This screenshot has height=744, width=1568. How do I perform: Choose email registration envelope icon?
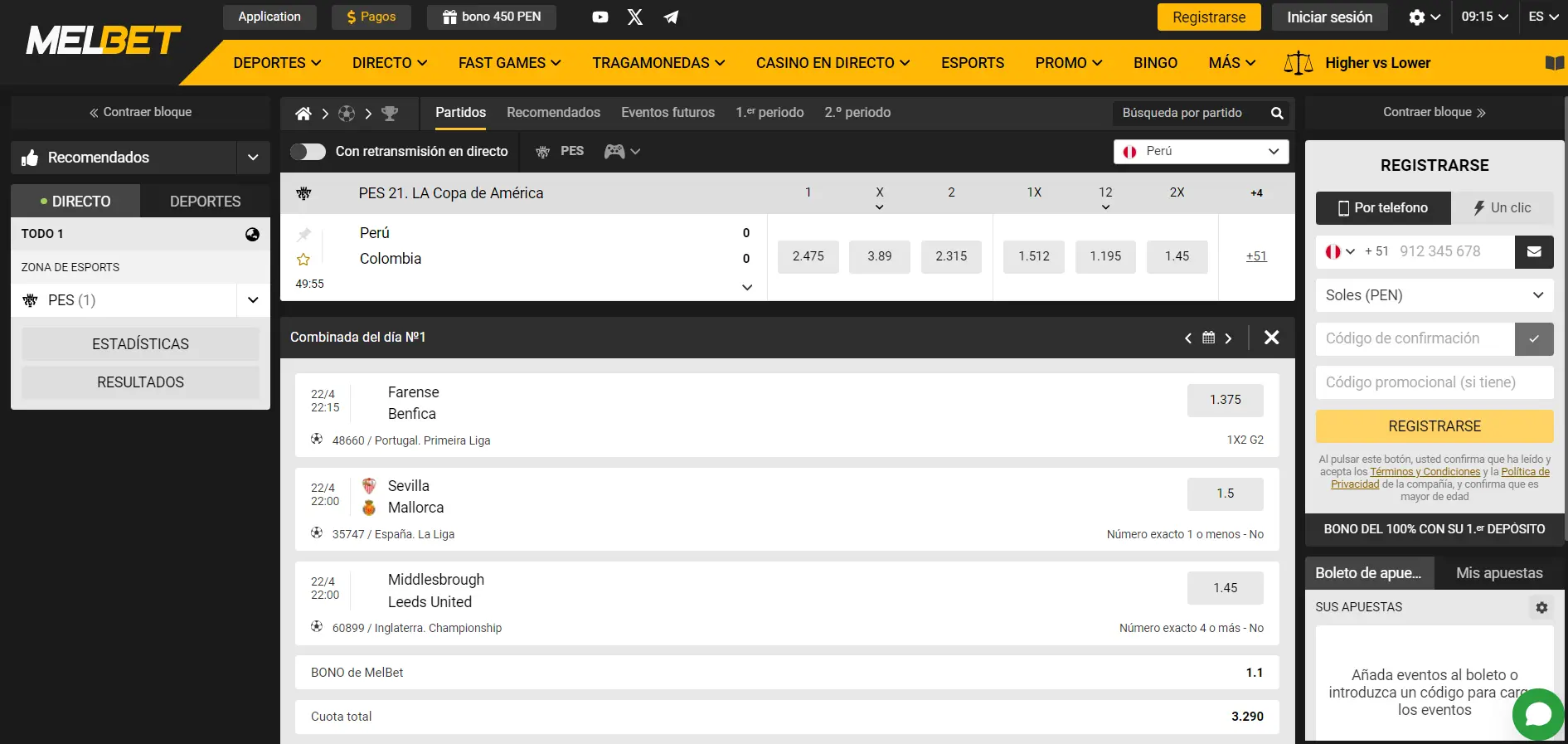click(1534, 251)
